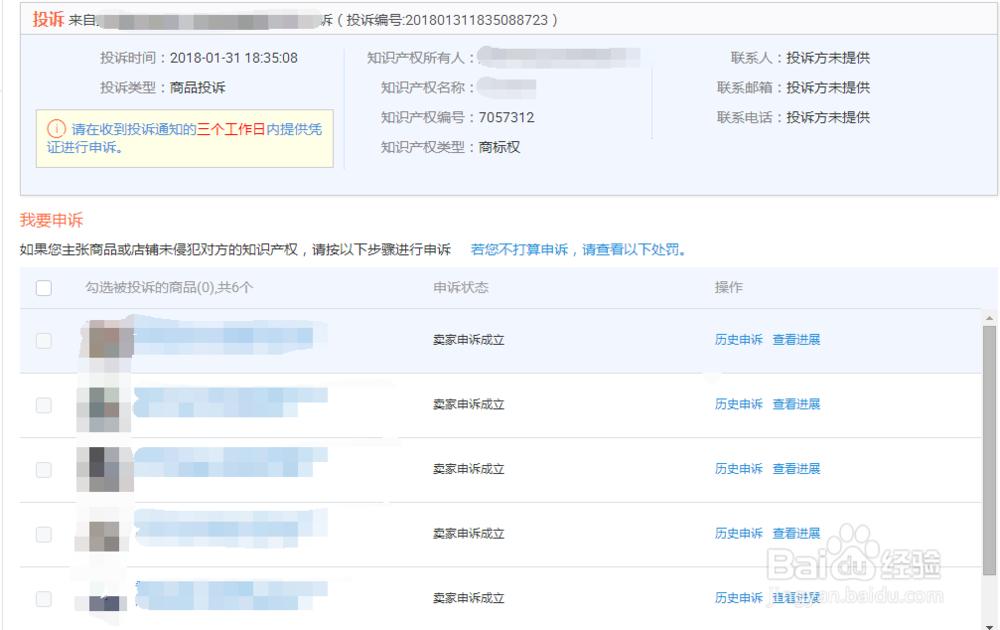Image resolution: width=1000 pixels, height=630 pixels.
Task: Check the first product row's checkbox
Action: 44,341
